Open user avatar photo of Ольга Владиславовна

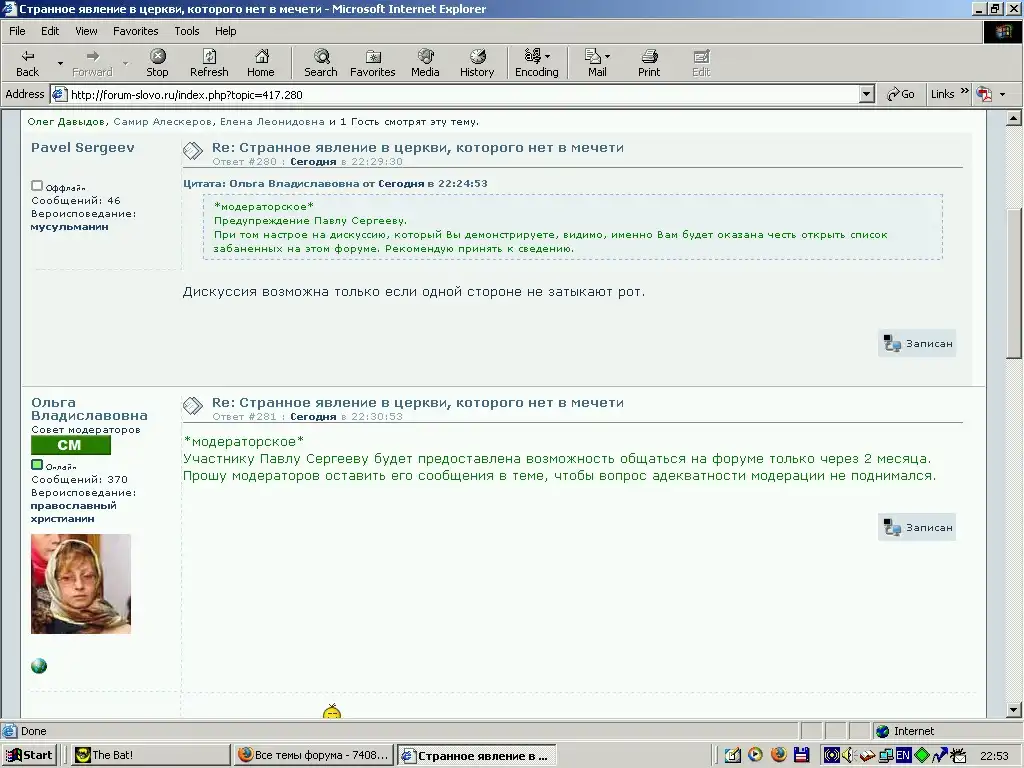81,583
